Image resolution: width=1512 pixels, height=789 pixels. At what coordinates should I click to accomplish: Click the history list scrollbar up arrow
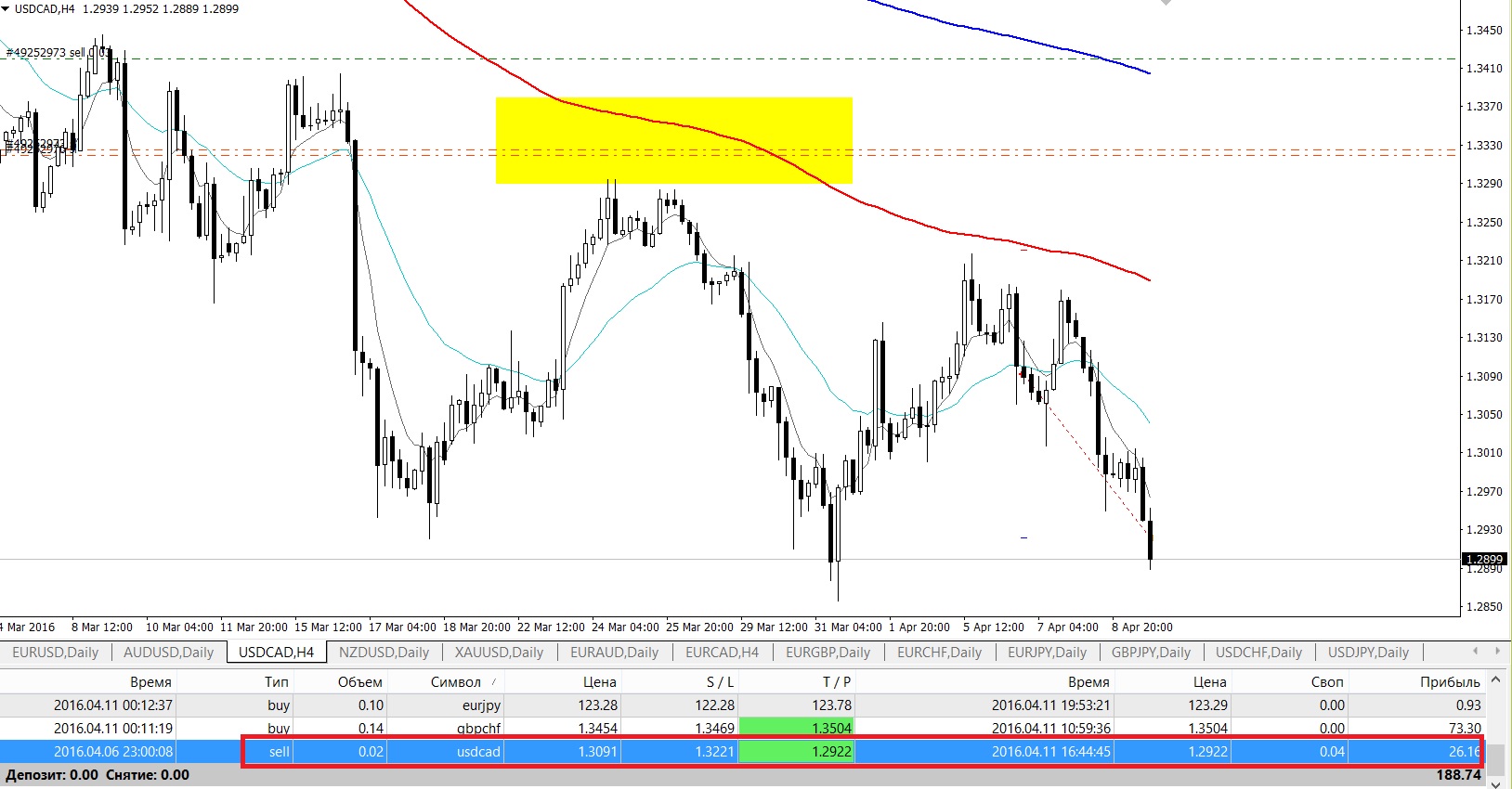point(1494,680)
